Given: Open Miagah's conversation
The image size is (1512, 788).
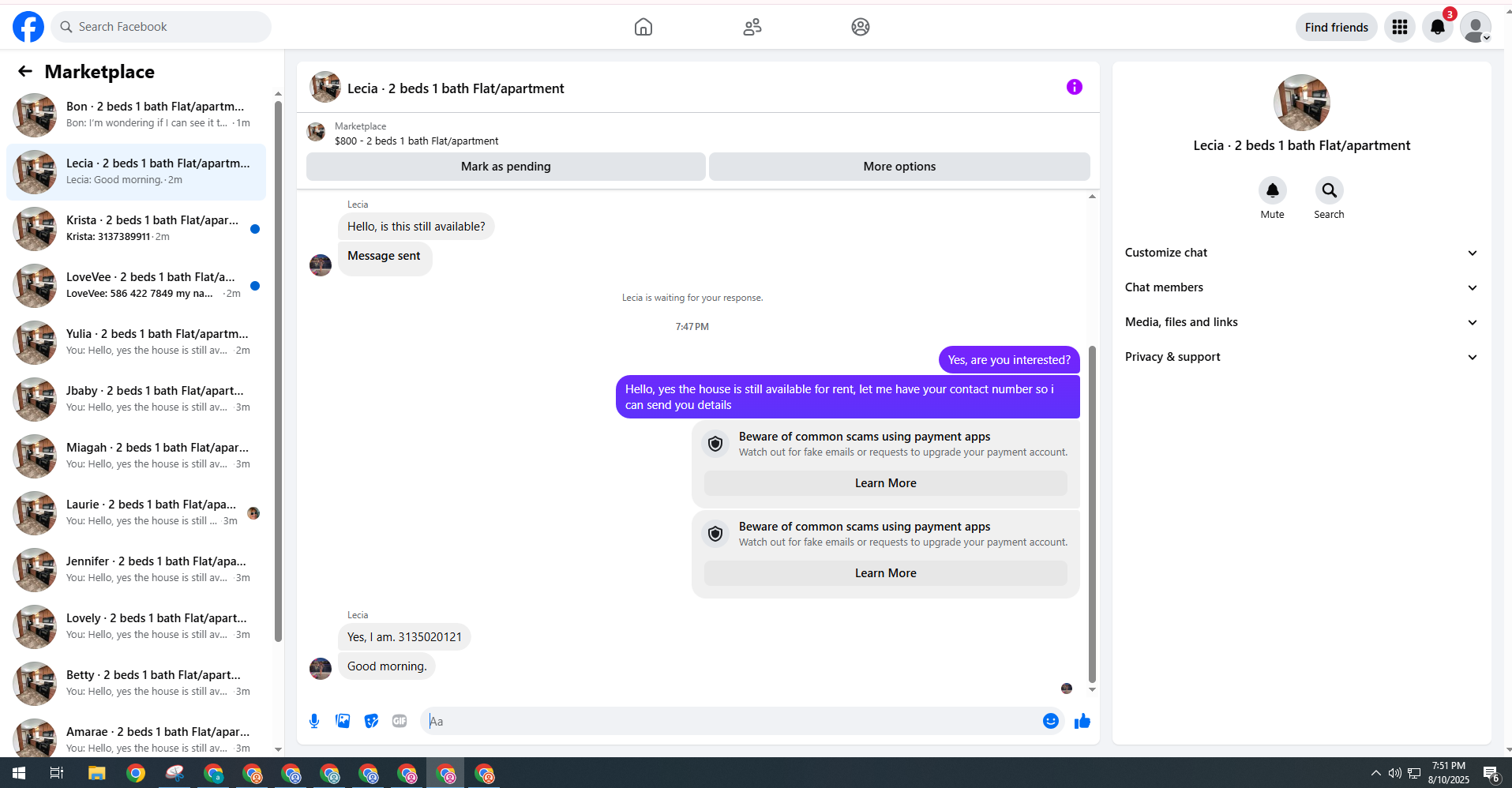Looking at the screenshot, I should (136, 456).
